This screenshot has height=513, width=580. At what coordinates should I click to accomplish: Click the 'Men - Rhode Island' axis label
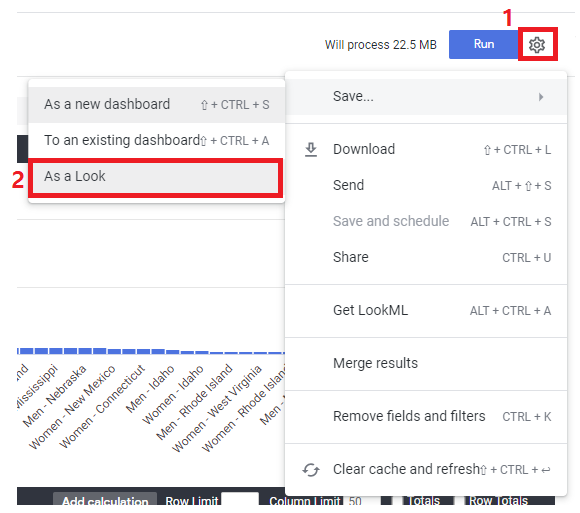click(194, 402)
